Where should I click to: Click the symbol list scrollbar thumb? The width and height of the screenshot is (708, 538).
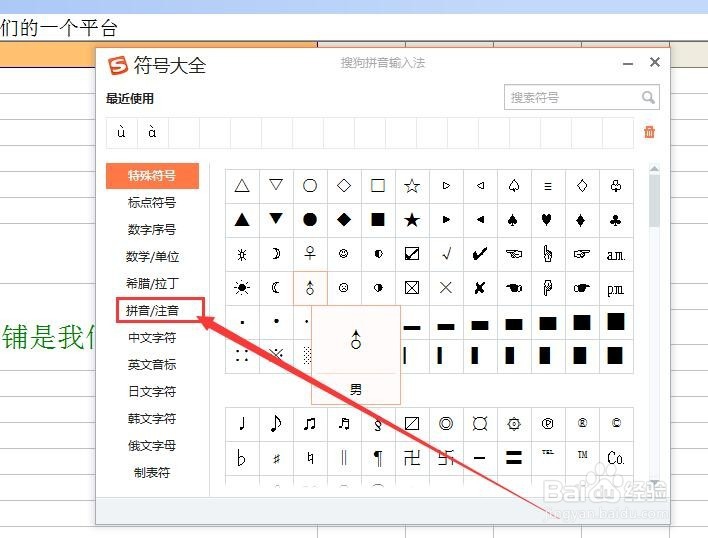(654, 200)
